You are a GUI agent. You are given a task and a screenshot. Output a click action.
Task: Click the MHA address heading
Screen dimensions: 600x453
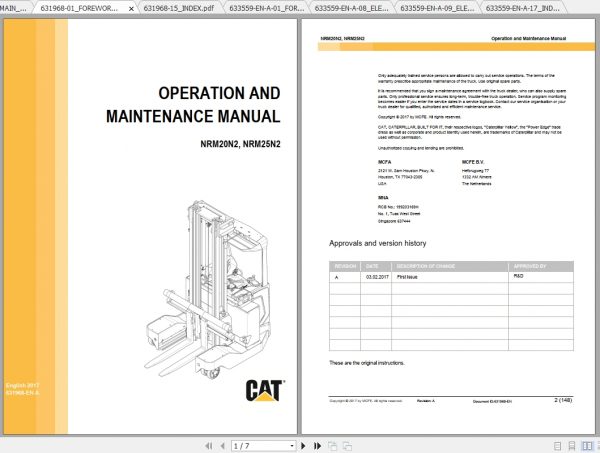click(x=383, y=198)
